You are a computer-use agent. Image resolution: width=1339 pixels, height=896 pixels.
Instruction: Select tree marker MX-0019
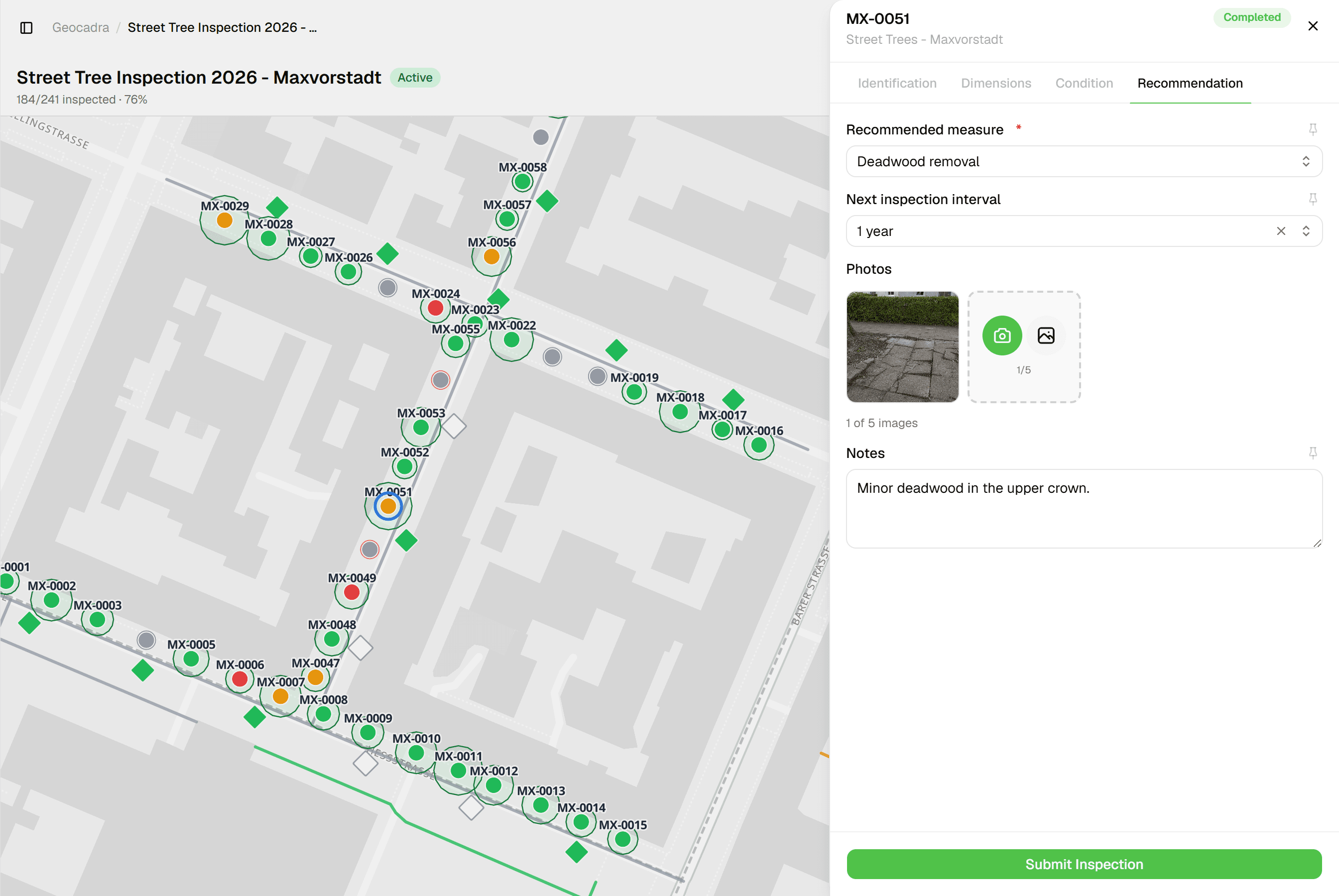(x=634, y=392)
